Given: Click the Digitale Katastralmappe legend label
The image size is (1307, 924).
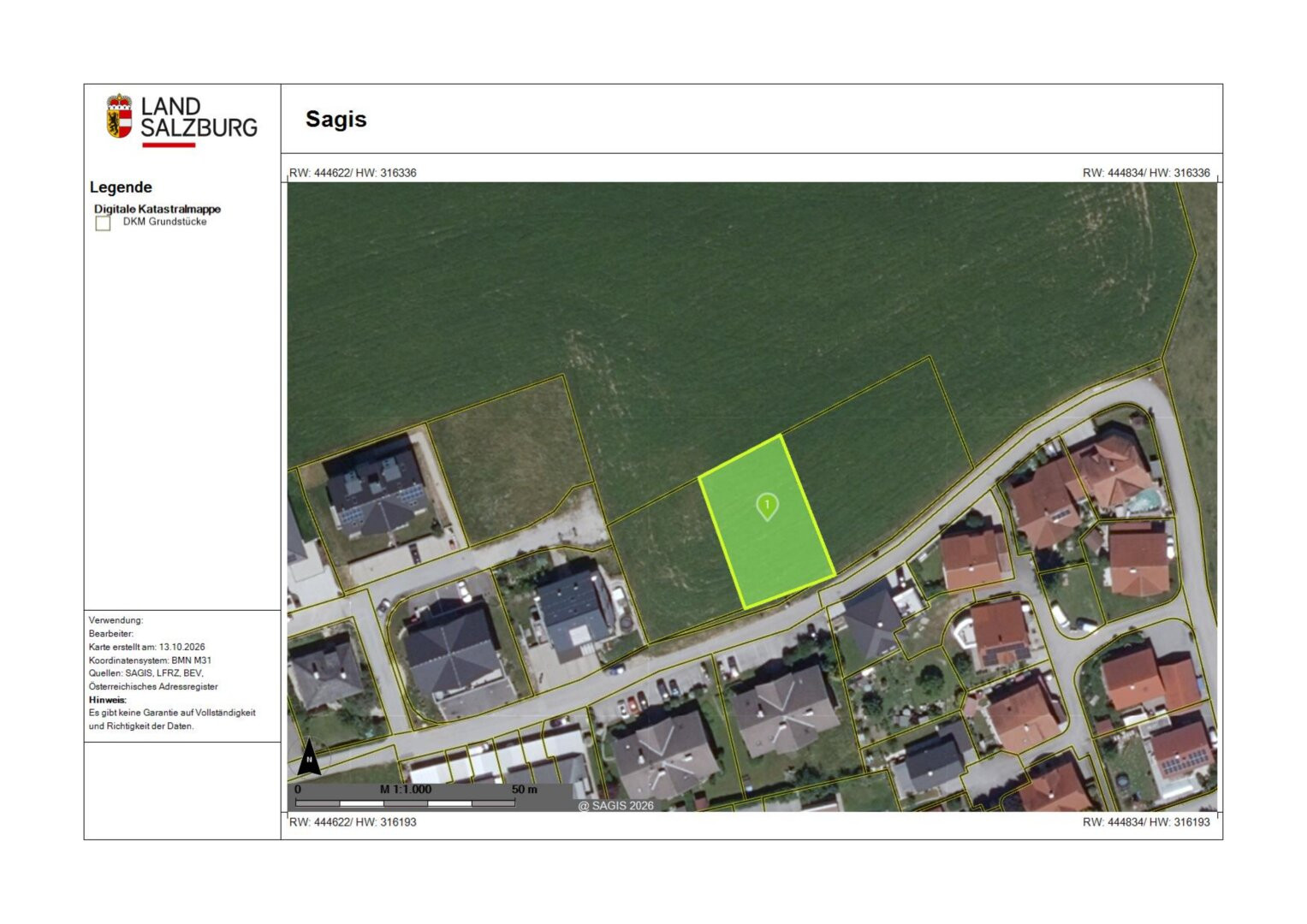Looking at the screenshot, I should pyautogui.click(x=157, y=209).
